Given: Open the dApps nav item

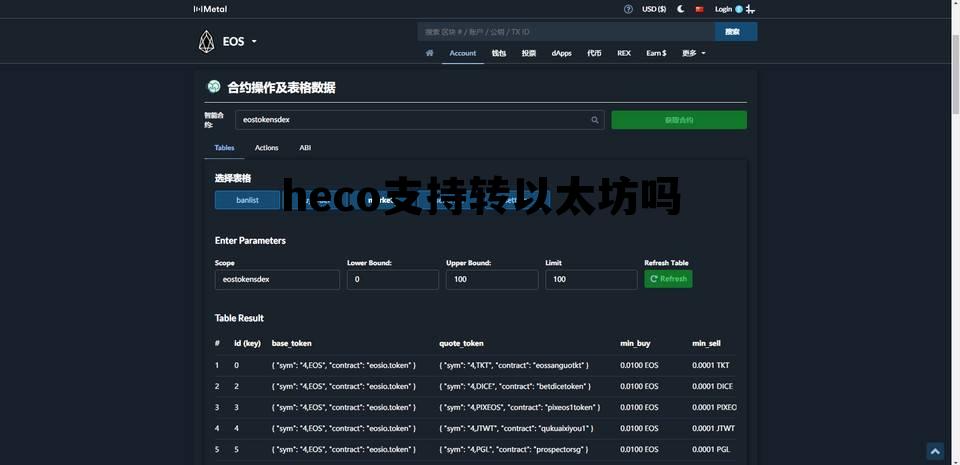Looking at the screenshot, I should [561, 53].
